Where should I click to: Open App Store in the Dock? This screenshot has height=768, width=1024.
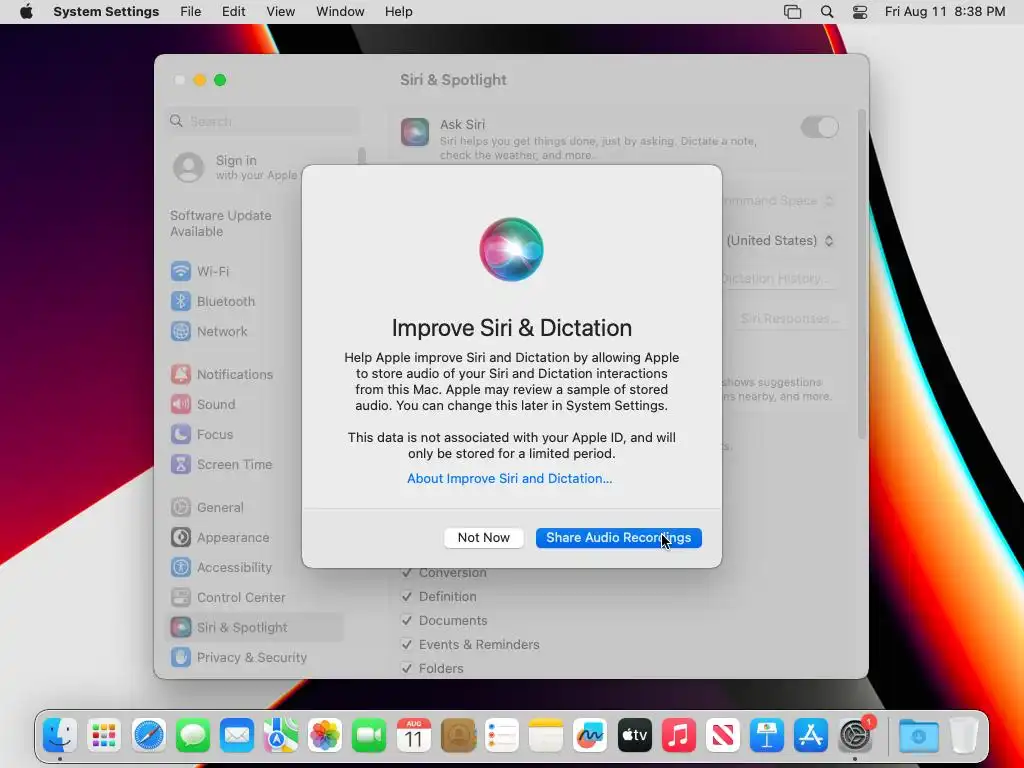811,736
